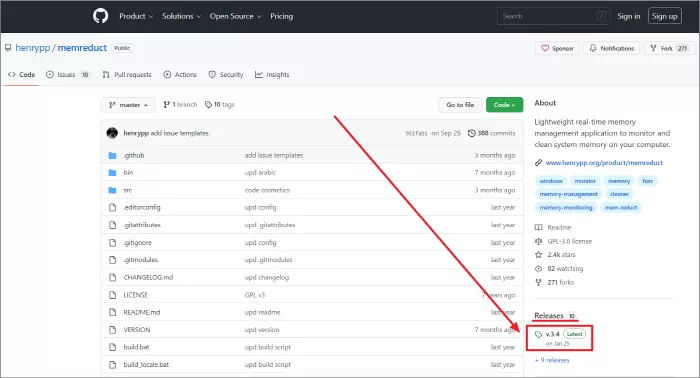Open the 'add issue templates' commit for .github
This screenshot has width=700, height=378.
tap(274, 155)
